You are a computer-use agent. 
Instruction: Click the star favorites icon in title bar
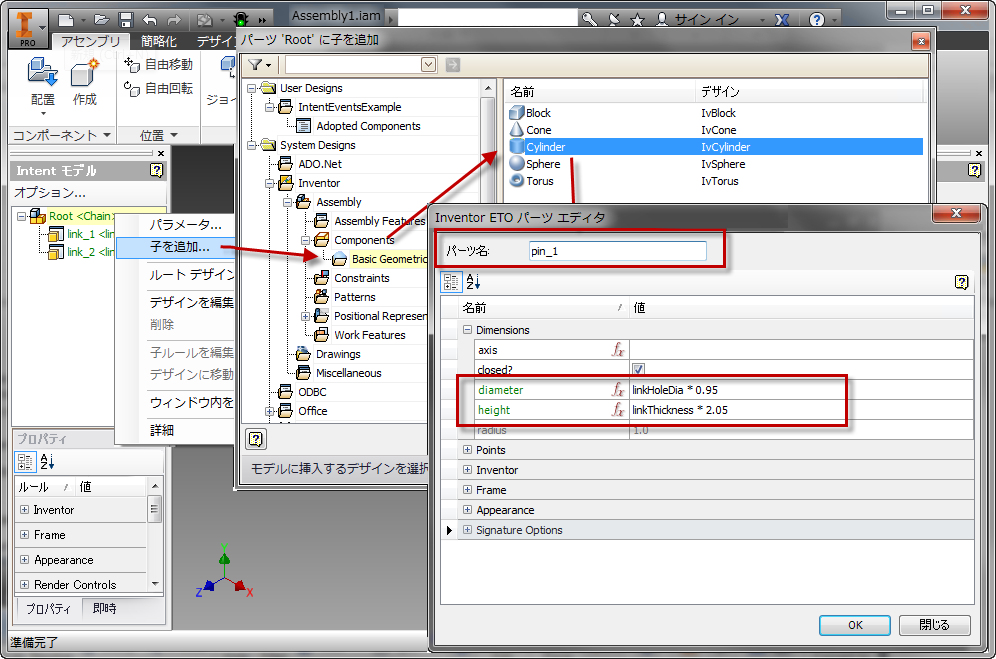(x=637, y=20)
